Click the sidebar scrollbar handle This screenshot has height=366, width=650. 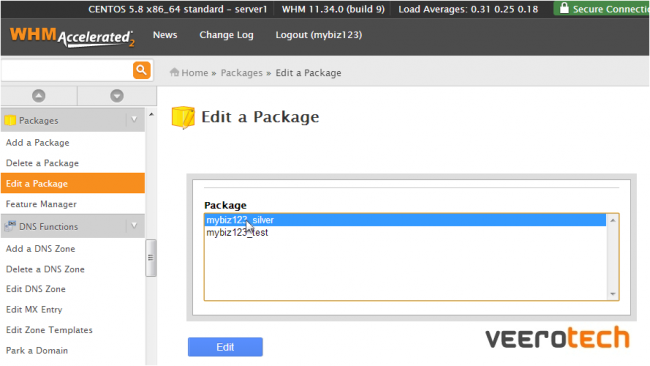click(x=151, y=257)
